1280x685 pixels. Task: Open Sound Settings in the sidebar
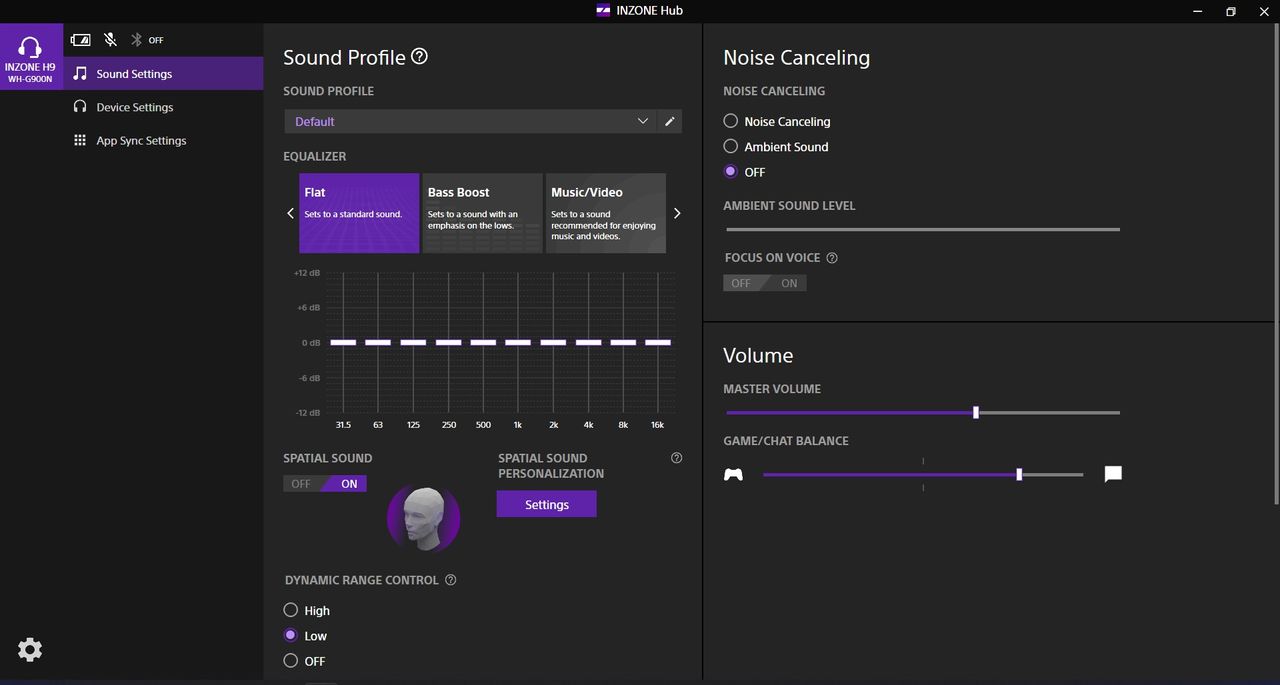click(x=163, y=74)
